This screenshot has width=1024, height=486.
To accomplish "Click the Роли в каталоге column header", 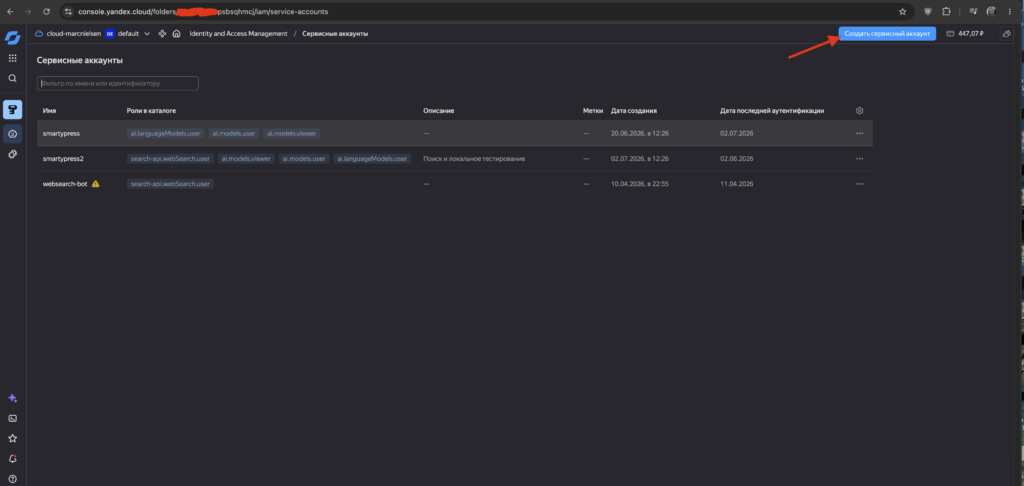I will 152,111.
